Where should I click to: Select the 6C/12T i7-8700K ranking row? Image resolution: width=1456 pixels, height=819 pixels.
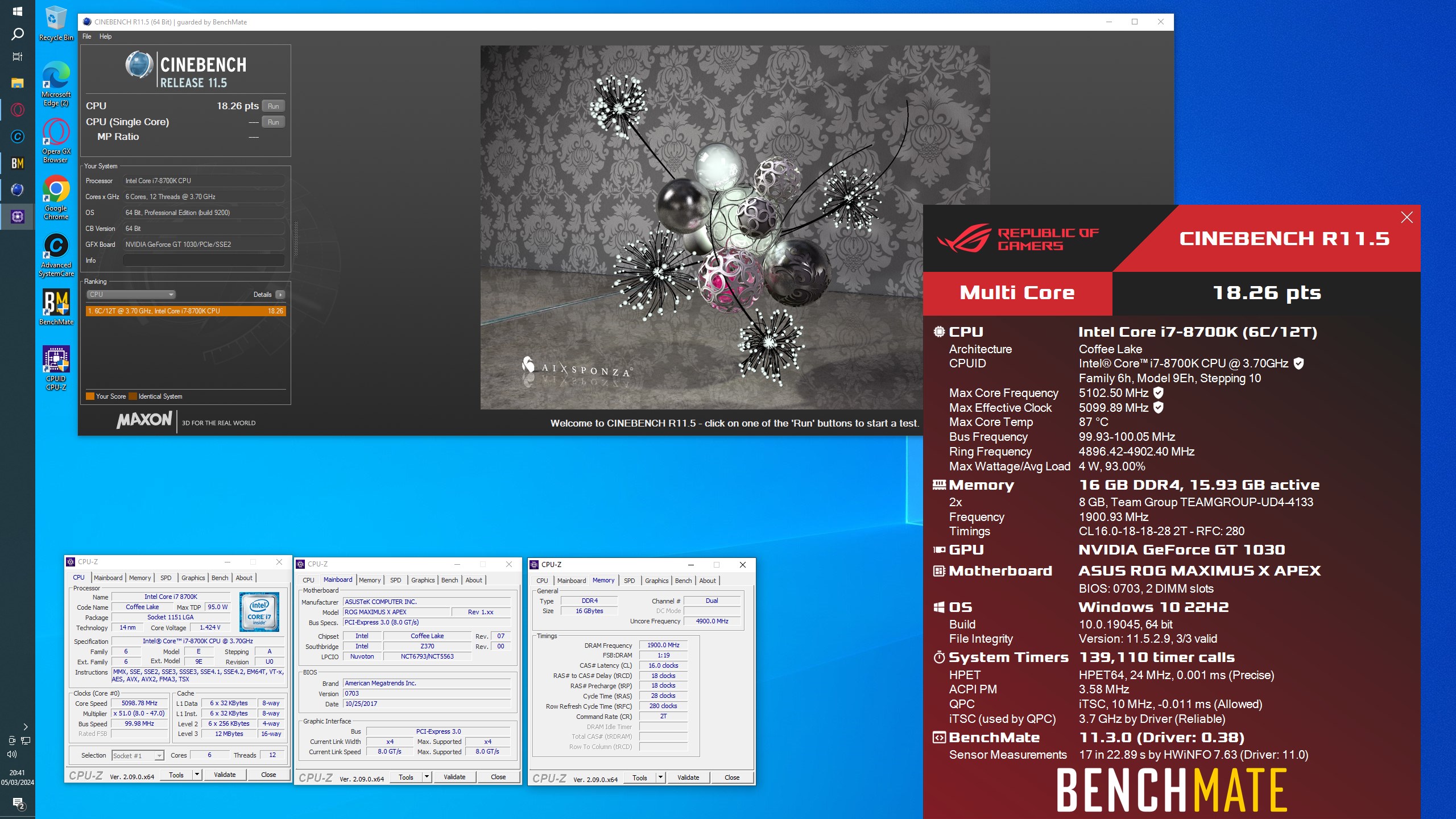click(185, 311)
